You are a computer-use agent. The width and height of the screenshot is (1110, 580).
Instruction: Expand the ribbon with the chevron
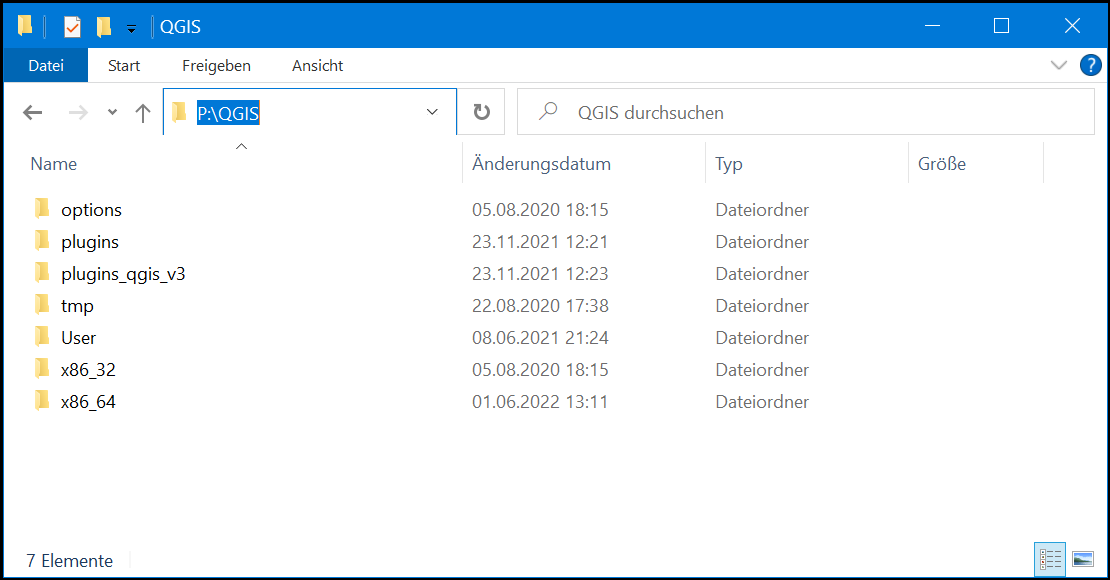tap(1059, 66)
